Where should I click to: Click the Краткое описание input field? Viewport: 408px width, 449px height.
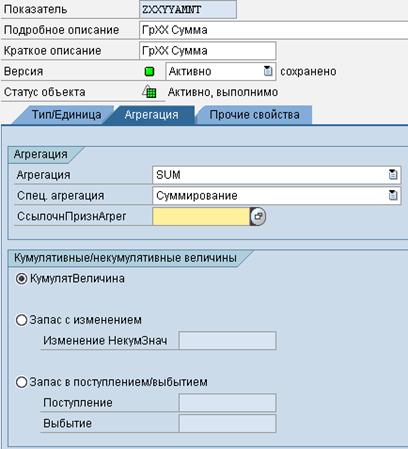tap(208, 51)
